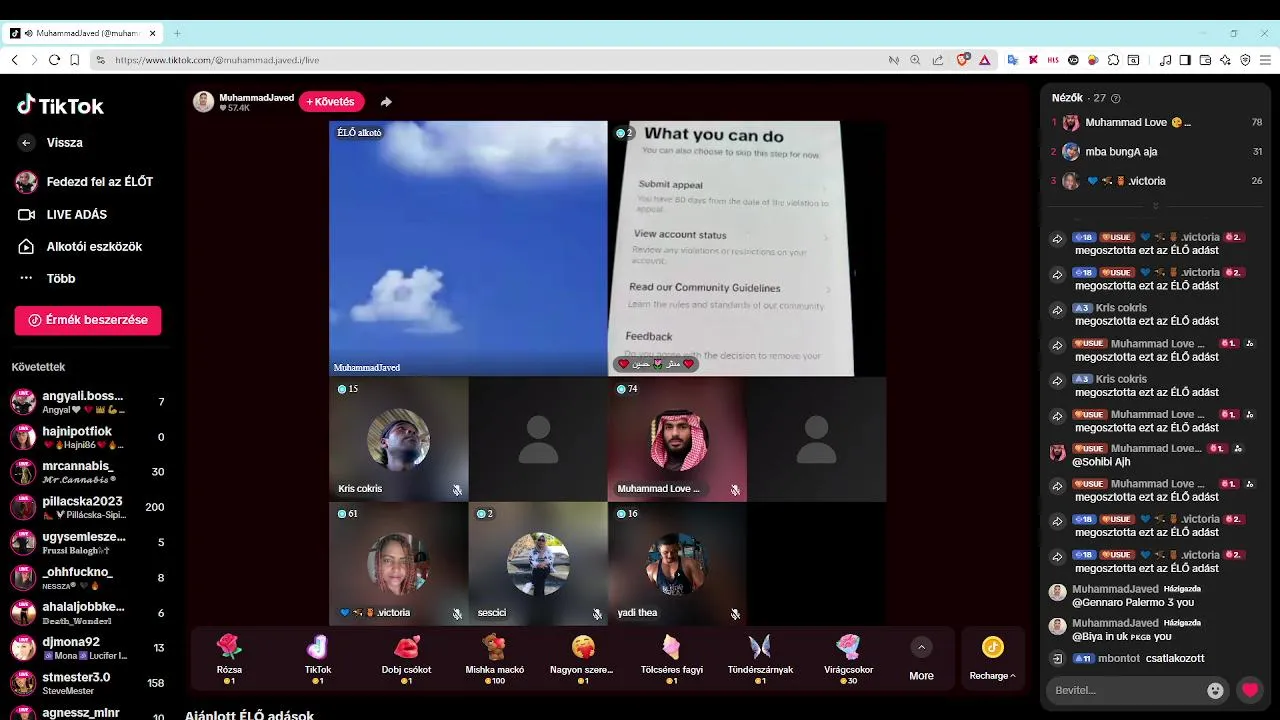Open MuhammadJaved host avatar
Screen dimensions: 1280x720
pos(204,102)
